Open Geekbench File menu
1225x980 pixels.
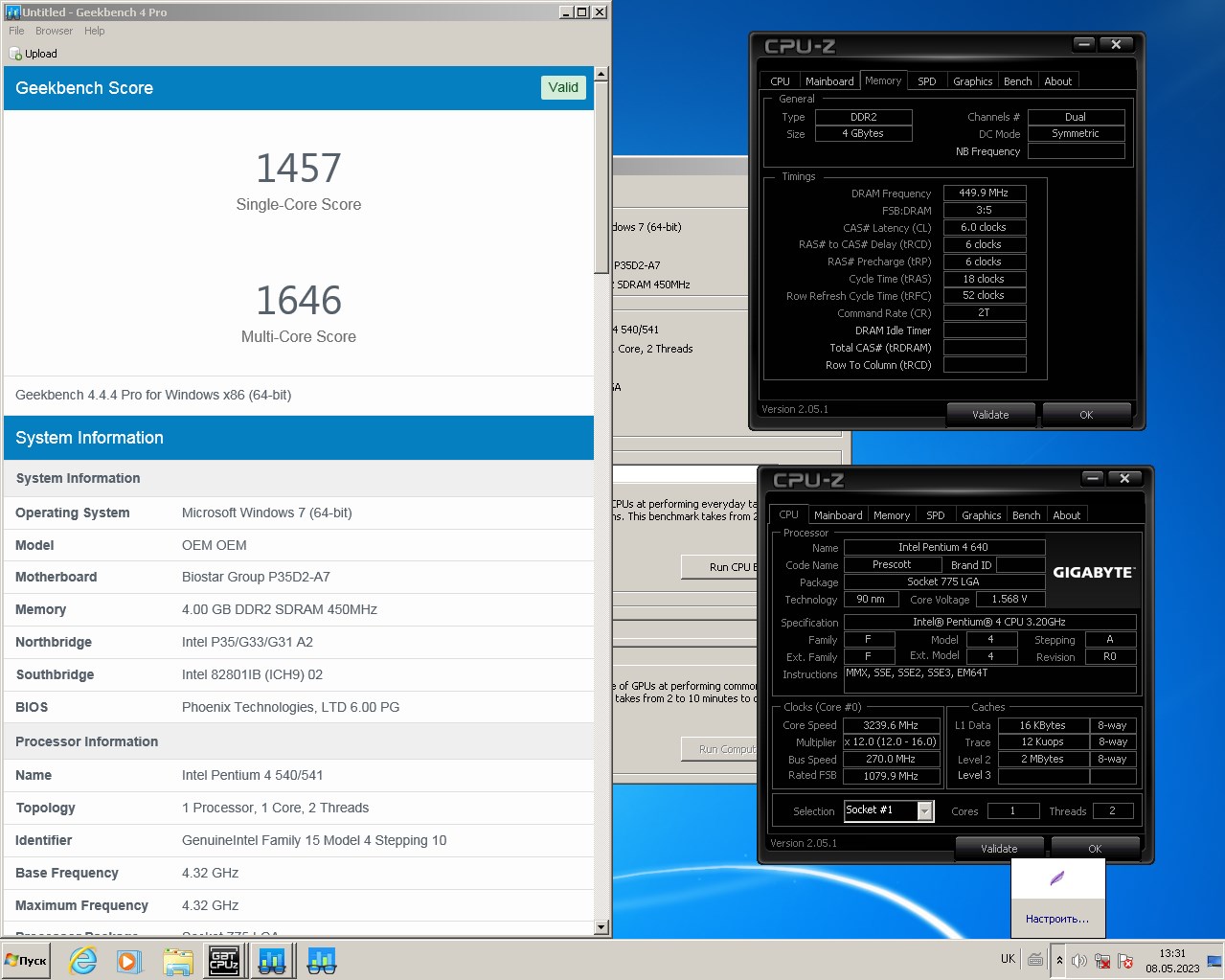[16, 31]
